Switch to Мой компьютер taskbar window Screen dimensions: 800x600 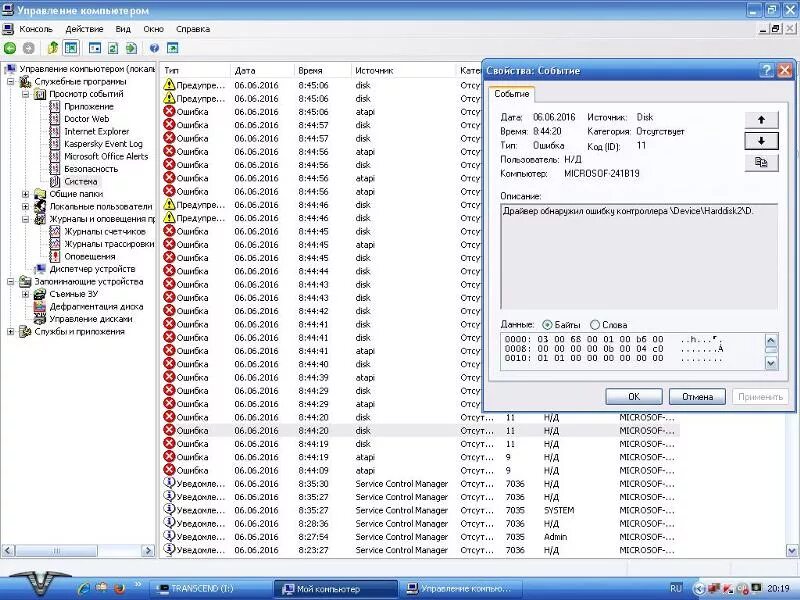point(336,588)
